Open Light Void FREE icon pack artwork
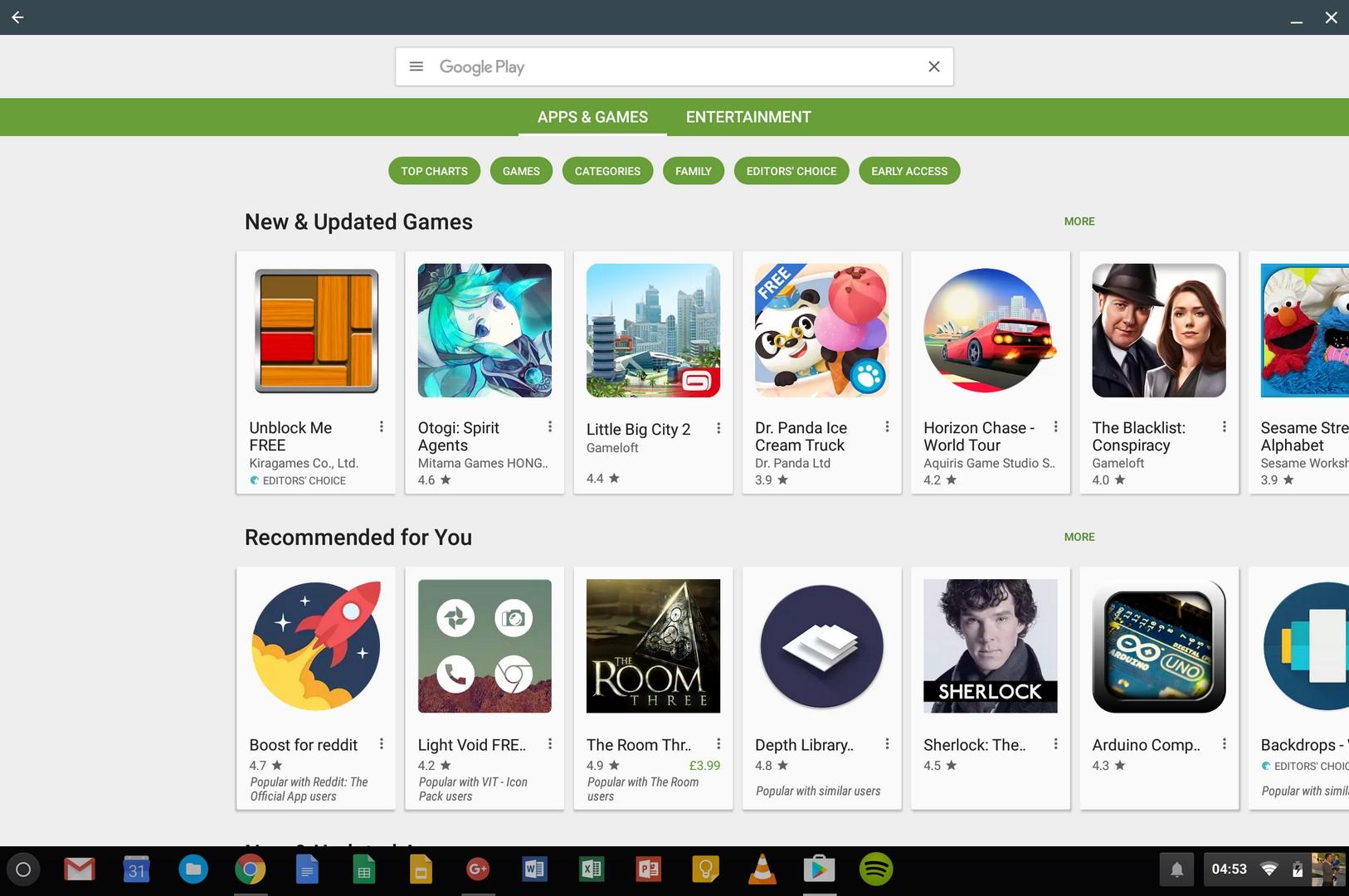The image size is (1349, 896). tap(485, 645)
